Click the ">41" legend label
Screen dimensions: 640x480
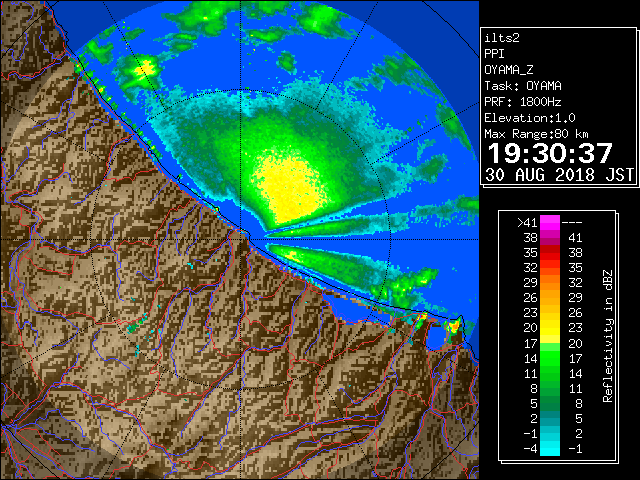[527, 223]
